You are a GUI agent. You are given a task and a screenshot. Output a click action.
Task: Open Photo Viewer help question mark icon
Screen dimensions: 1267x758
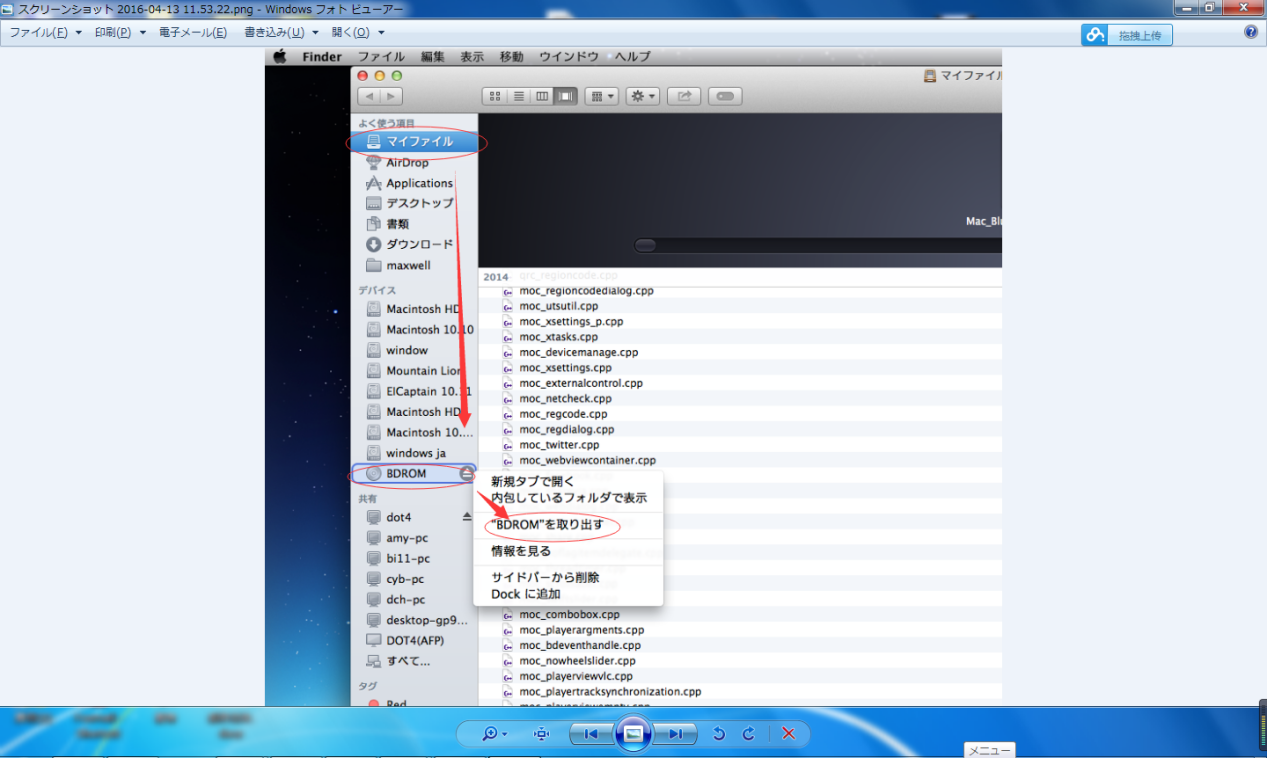click(1250, 32)
